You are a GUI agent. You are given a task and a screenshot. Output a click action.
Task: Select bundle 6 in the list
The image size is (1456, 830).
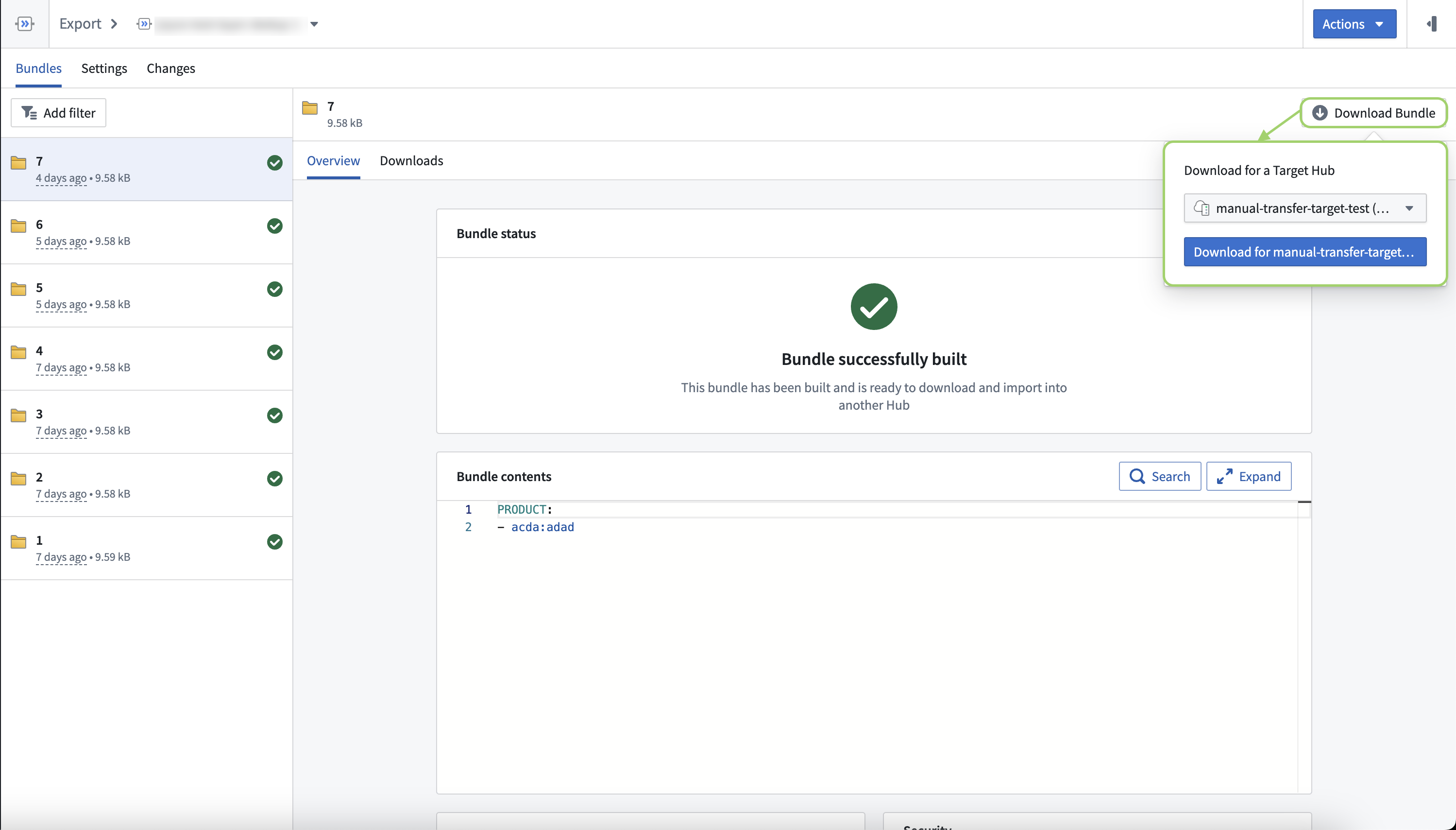click(147, 232)
